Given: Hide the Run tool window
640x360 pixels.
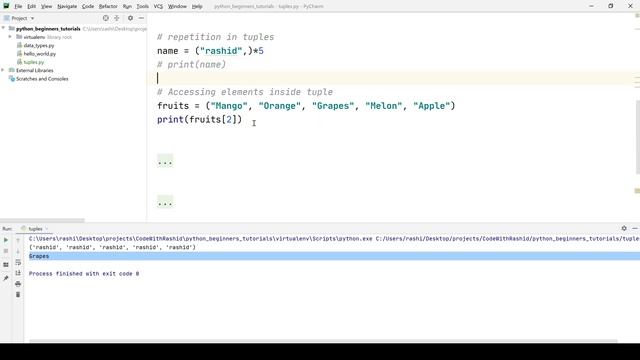Looking at the screenshot, I should (x=635, y=228).
